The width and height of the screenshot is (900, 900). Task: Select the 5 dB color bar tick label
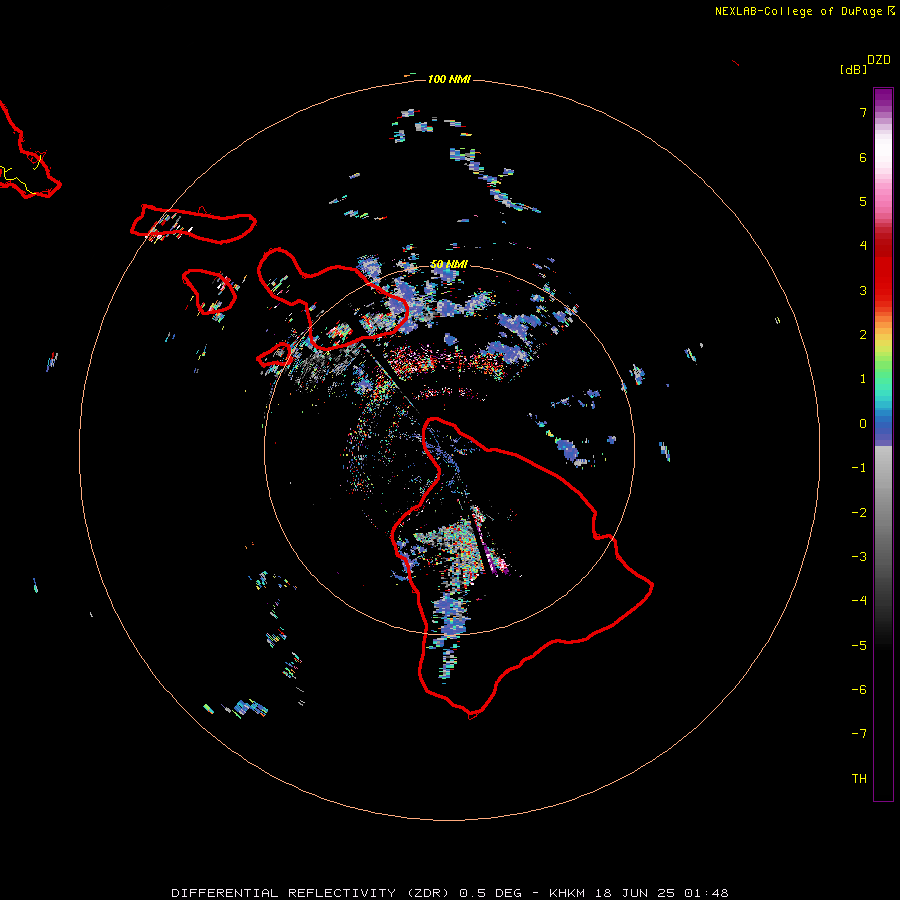click(x=863, y=201)
